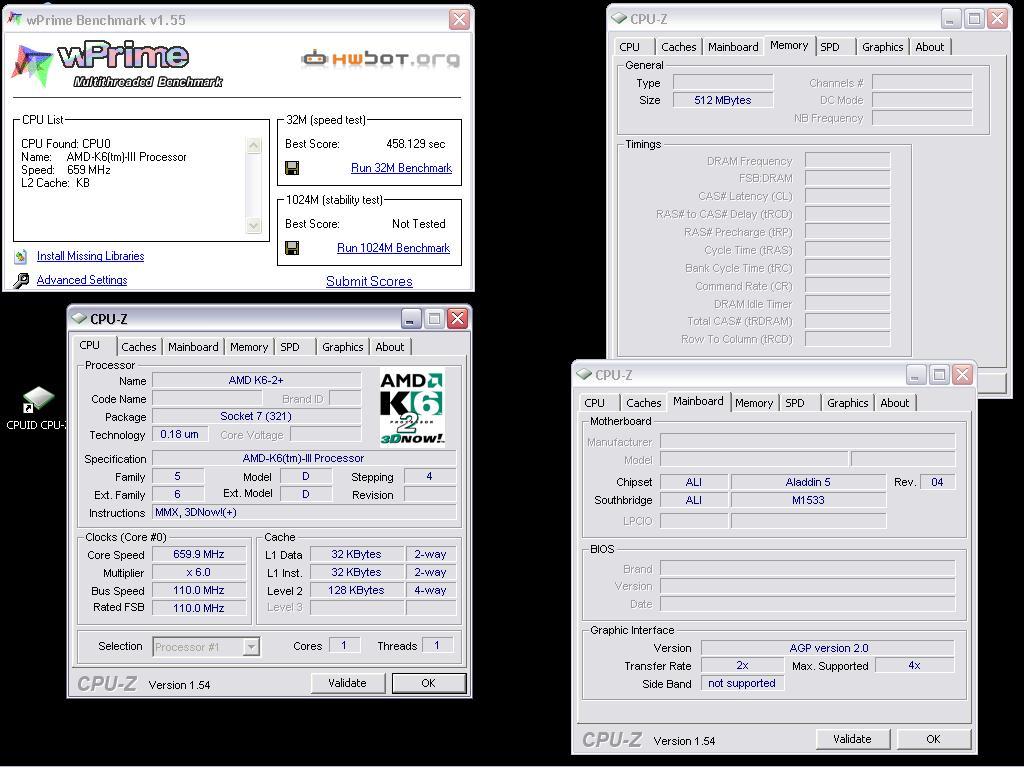Image resolution: width=1024 pixels, height=768 pixels.
Task: Click the Multiplier x 6.0 value
Action: [199, 572]
